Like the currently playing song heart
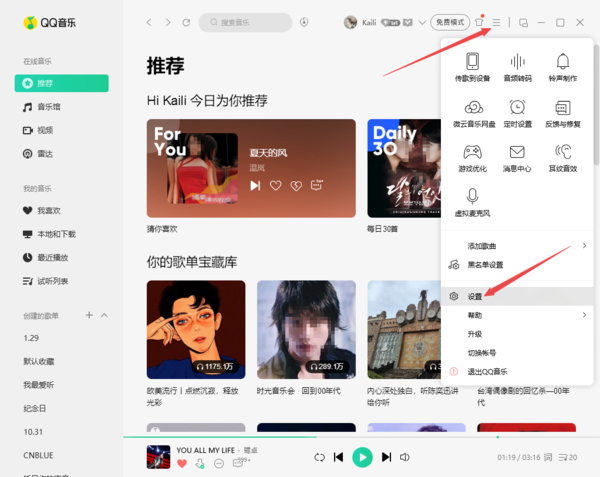The width and height of the screenshot is (600, 477). (182, 464)
